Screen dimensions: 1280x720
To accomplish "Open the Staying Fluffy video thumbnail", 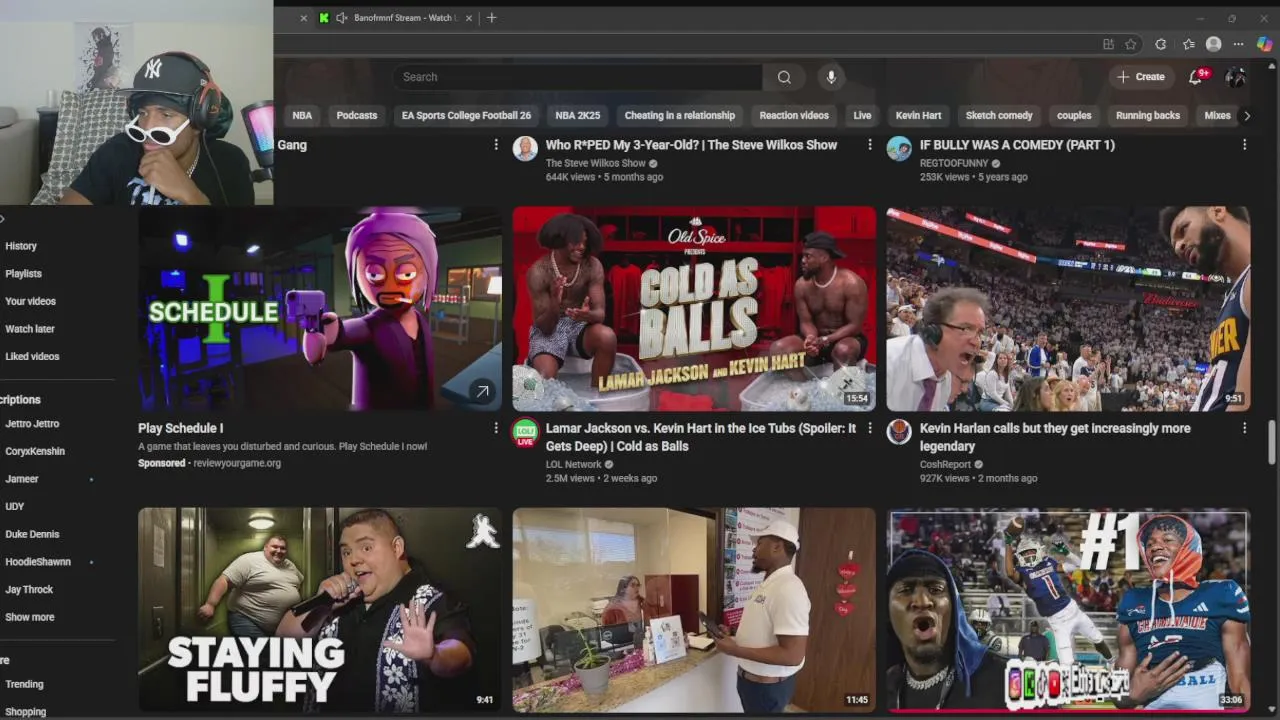I will (320, 610).
